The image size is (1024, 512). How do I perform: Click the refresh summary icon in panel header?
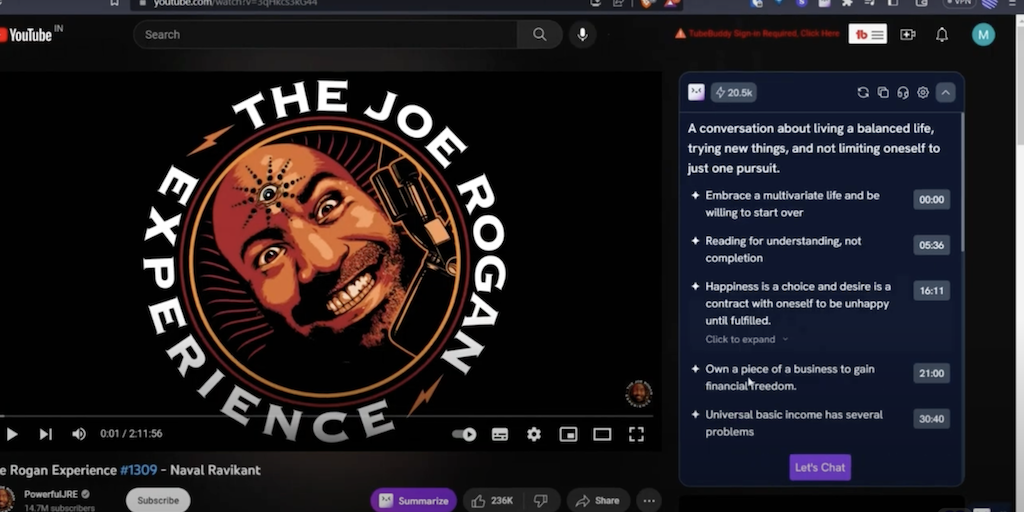point(863,93)
